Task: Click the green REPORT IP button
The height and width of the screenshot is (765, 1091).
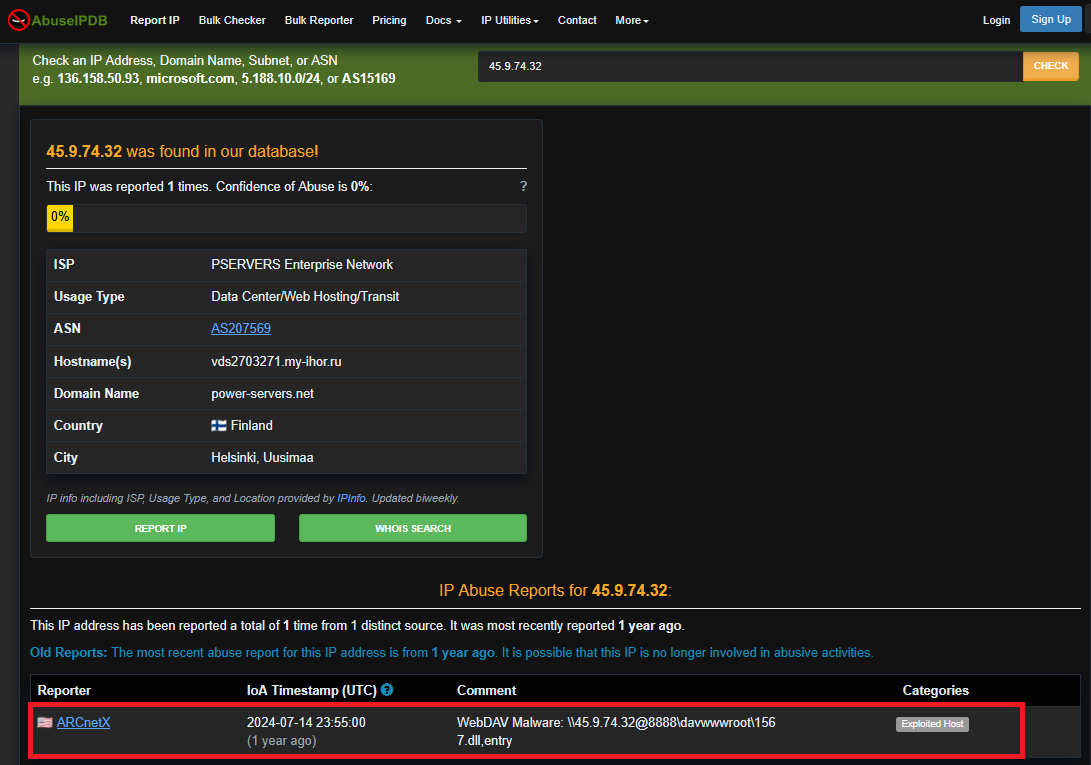Action: pyautogui.click(x=160, y=528)
